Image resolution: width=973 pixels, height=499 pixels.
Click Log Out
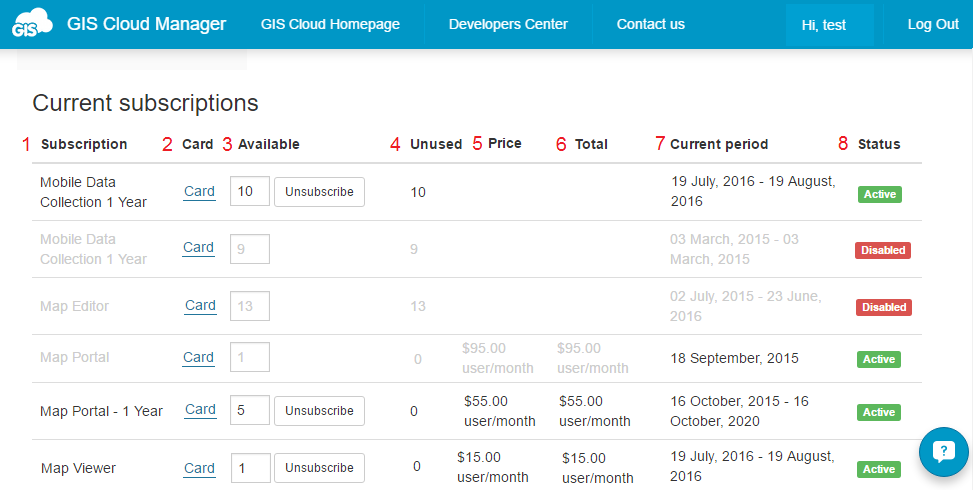point(933,24)
